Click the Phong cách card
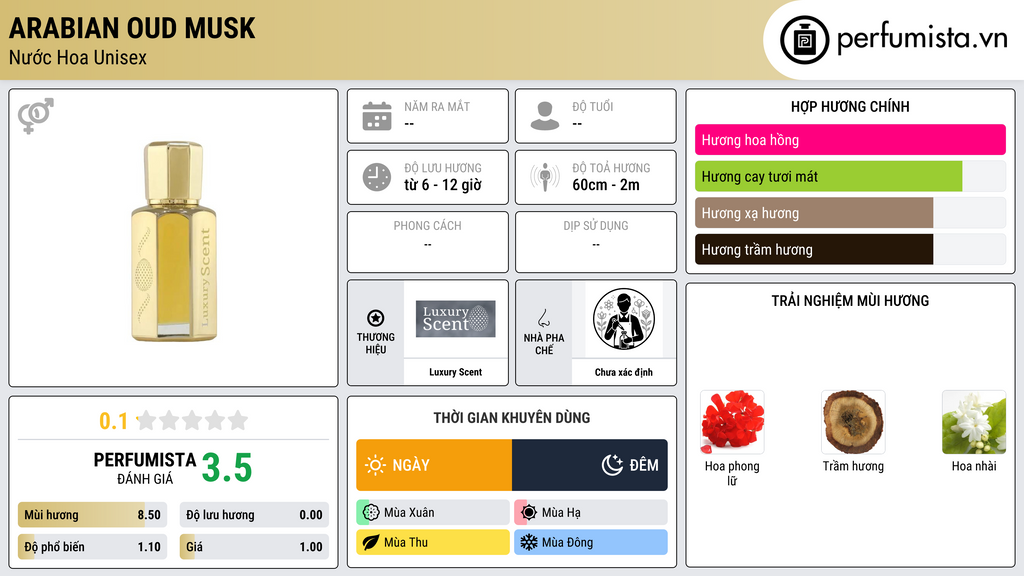The width and height of the screenshot is (1024, 576). tap(428, 242)
